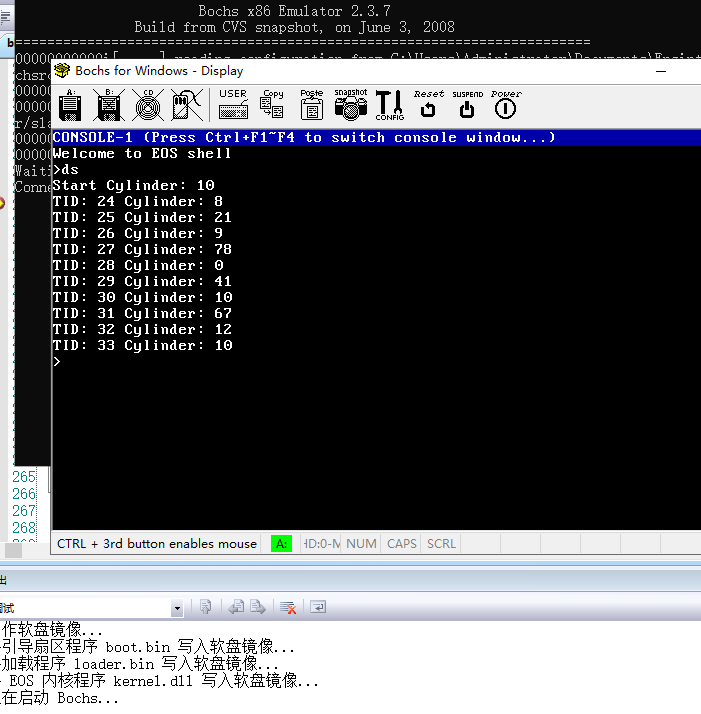This screenshot has height=714, width=701.
Task: Click the loader.bin output message line
Action: click(139, 664)
